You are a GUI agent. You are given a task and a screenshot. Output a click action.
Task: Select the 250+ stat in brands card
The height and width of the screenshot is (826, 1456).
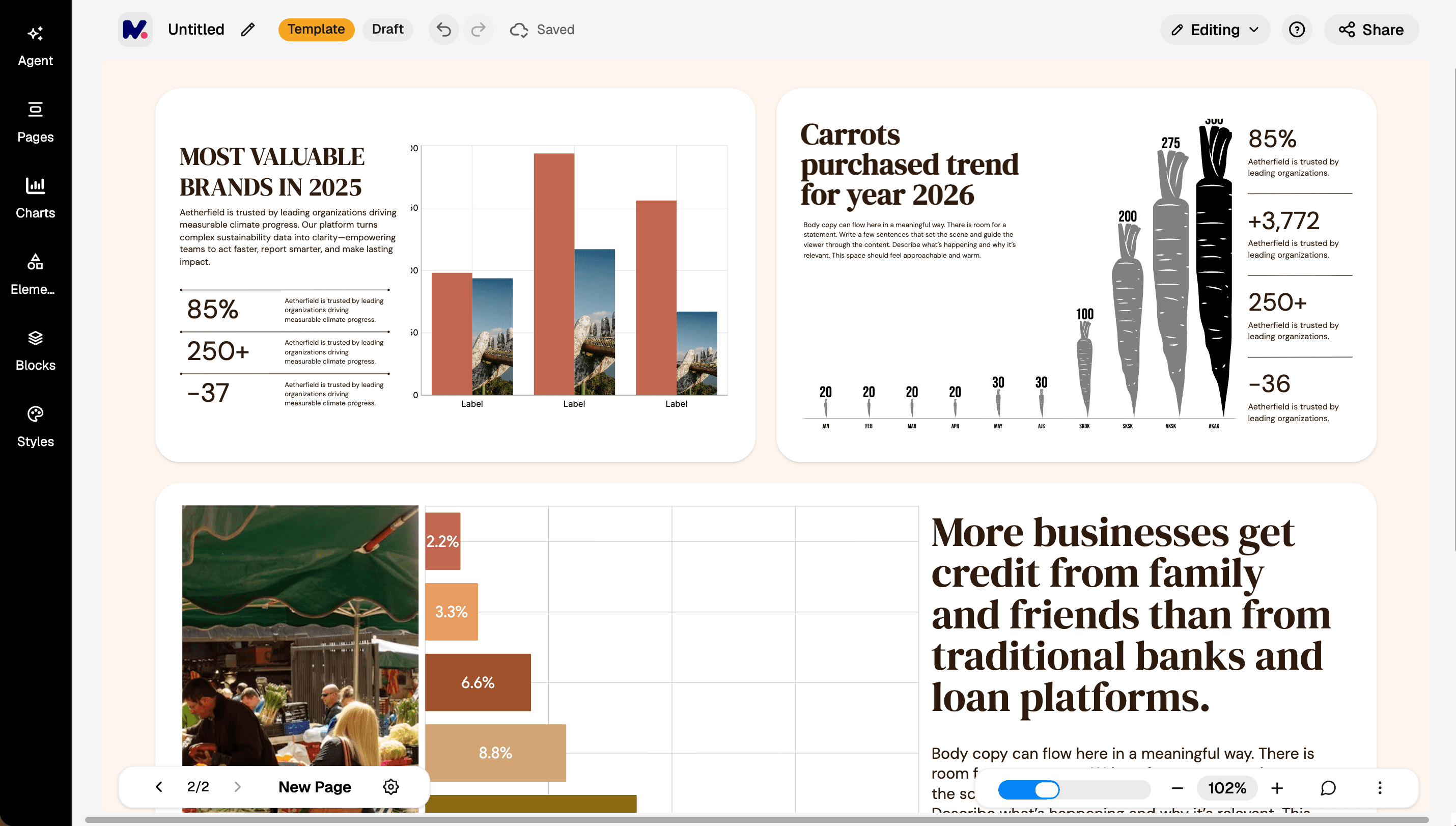[218, 351]
